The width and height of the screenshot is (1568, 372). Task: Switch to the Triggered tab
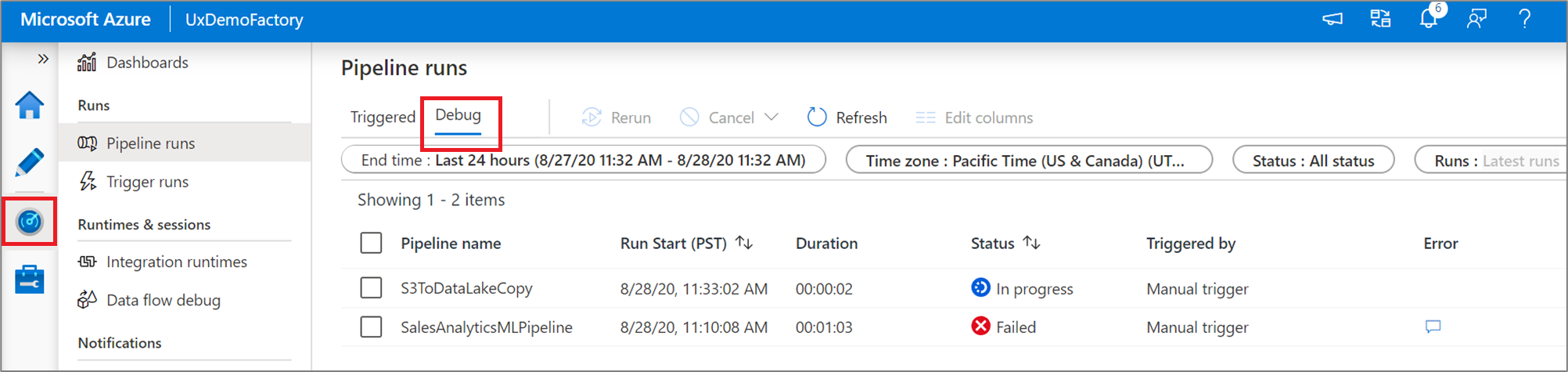(x=383, y=117)
